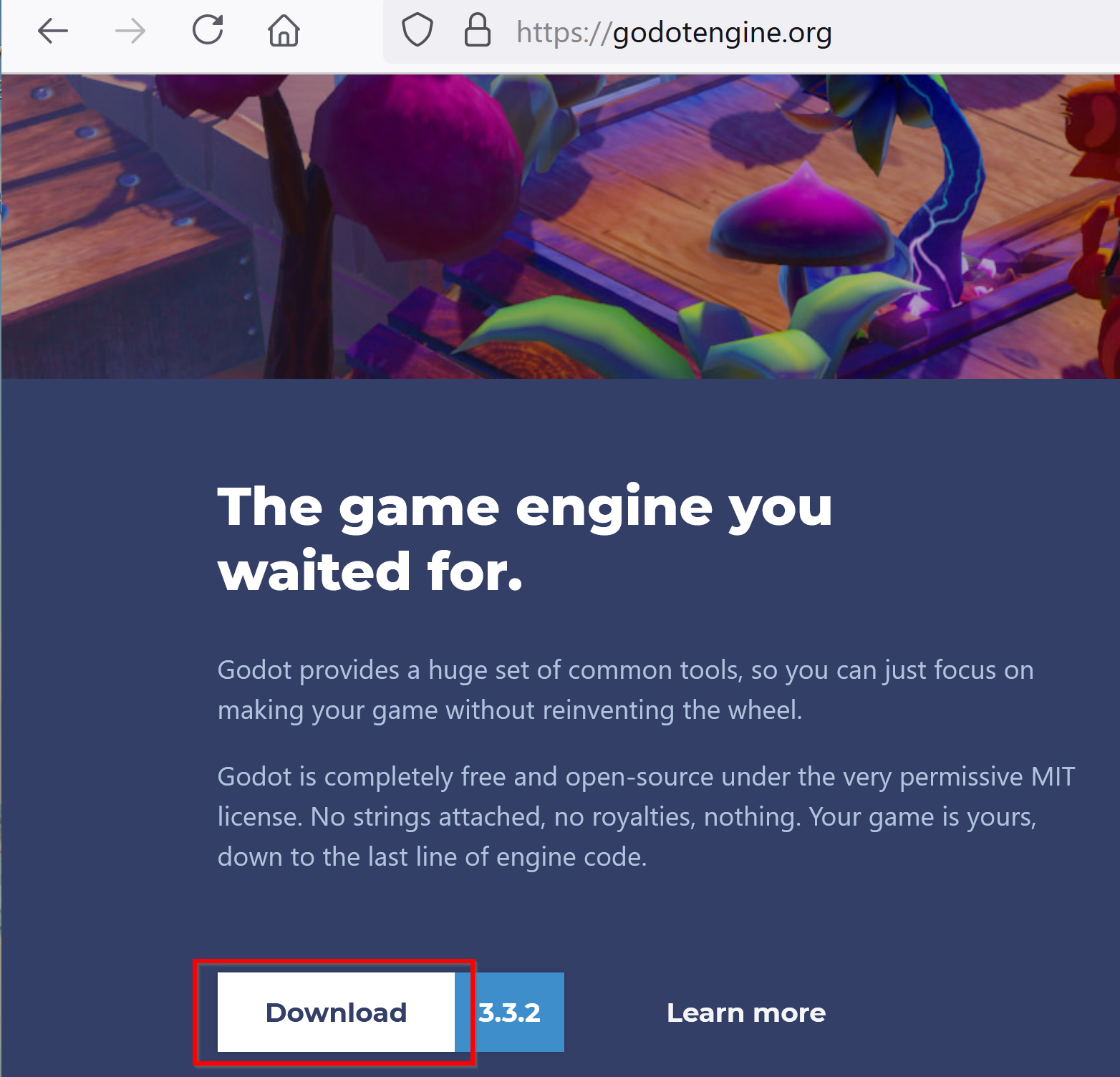Click the headline "The game engine you waited for."

[525, 538]
